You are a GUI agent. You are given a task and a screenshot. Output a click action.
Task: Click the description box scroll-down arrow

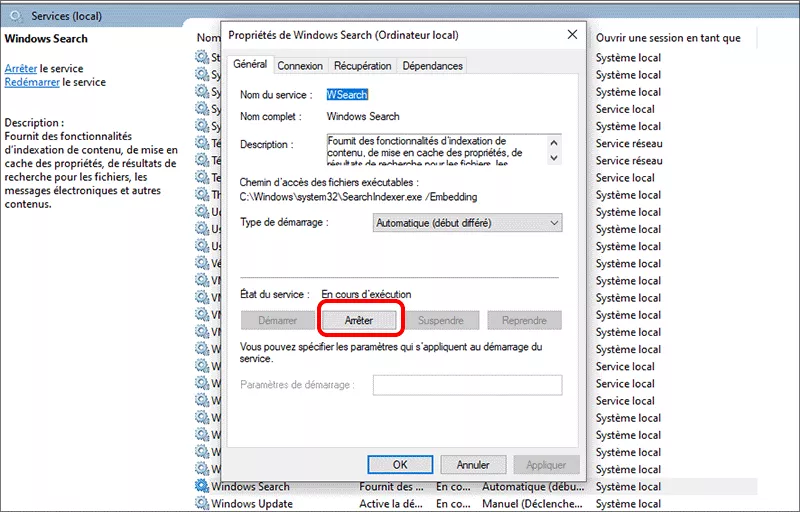[554, 158]
